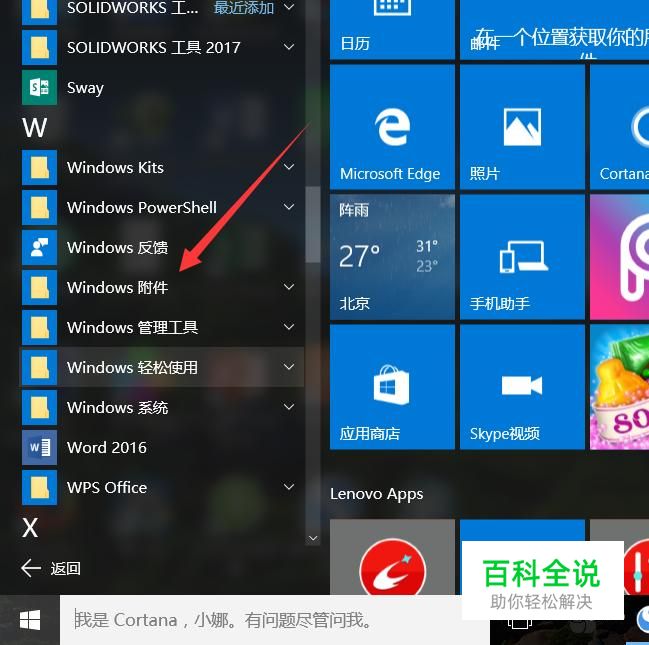Click the Windows Kits folder icon
The width and height of the screenshot is (649, 645).
pyautogui.click(x=39, y=168)
